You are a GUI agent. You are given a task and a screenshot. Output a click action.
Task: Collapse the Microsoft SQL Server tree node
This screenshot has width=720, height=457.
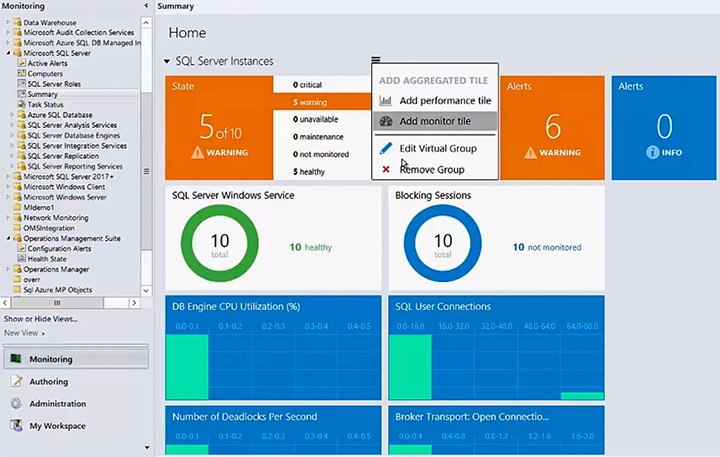pyautogui.click(x=8, y=53)
